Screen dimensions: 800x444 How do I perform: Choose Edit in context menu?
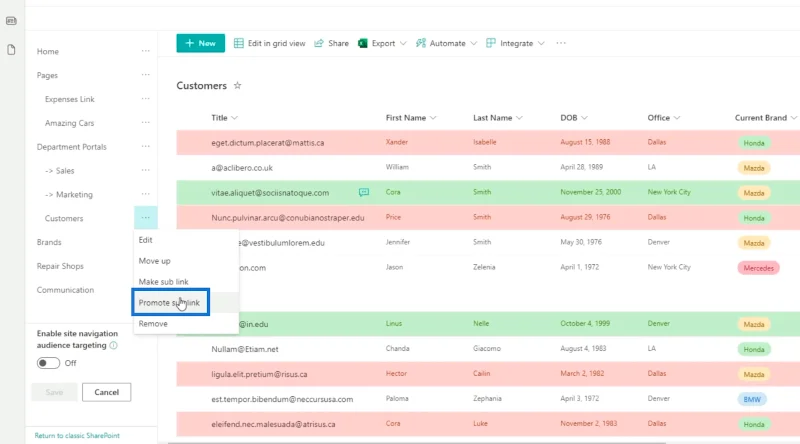(186, 240)
